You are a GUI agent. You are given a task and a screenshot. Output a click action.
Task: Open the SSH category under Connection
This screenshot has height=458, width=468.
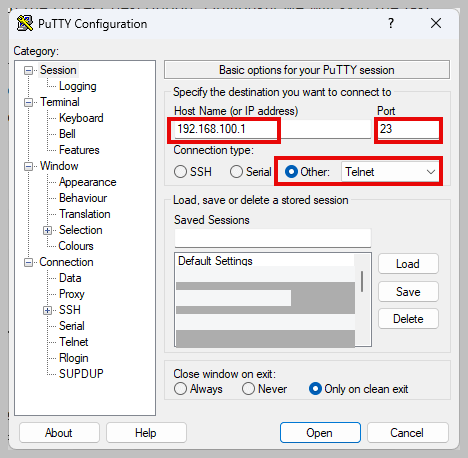pos(70,310)
